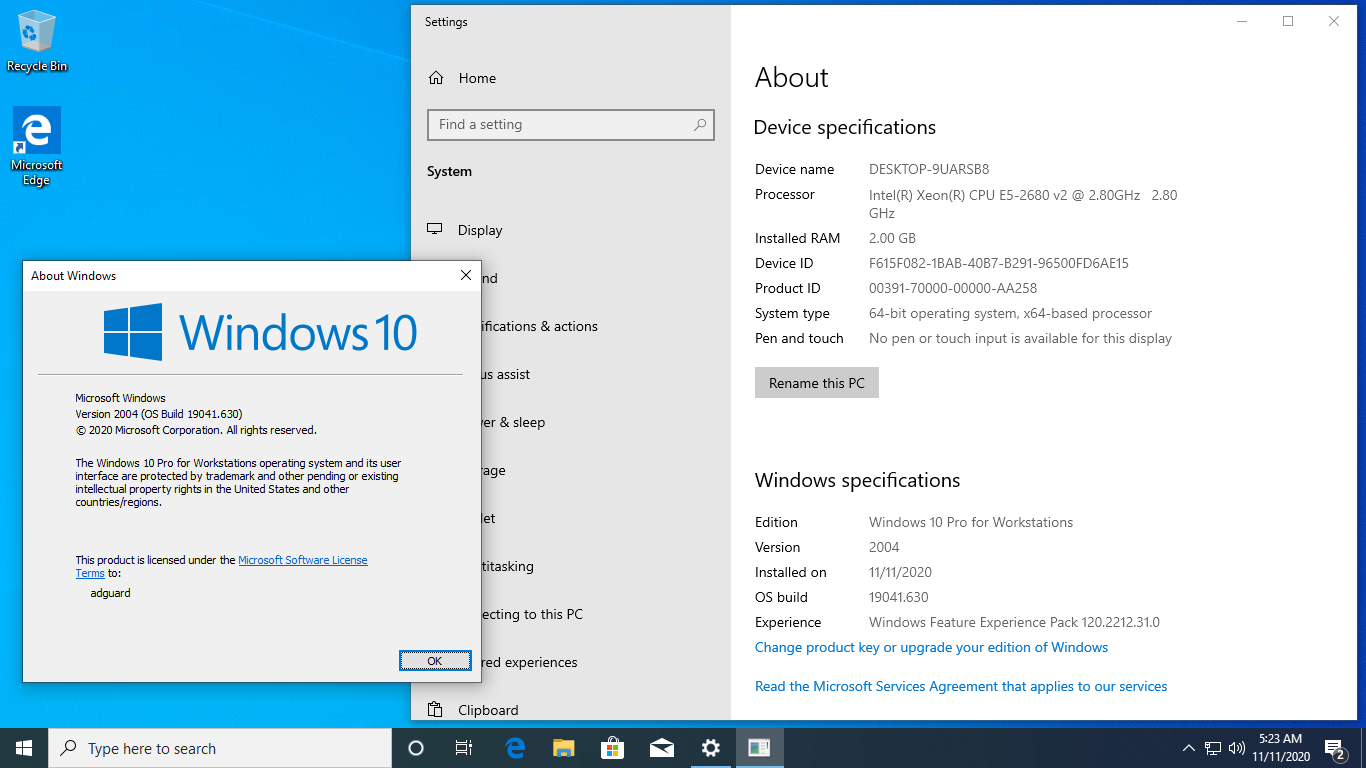Open Task View on the taskbar
1366x768 pixels.
pos(464,748)
